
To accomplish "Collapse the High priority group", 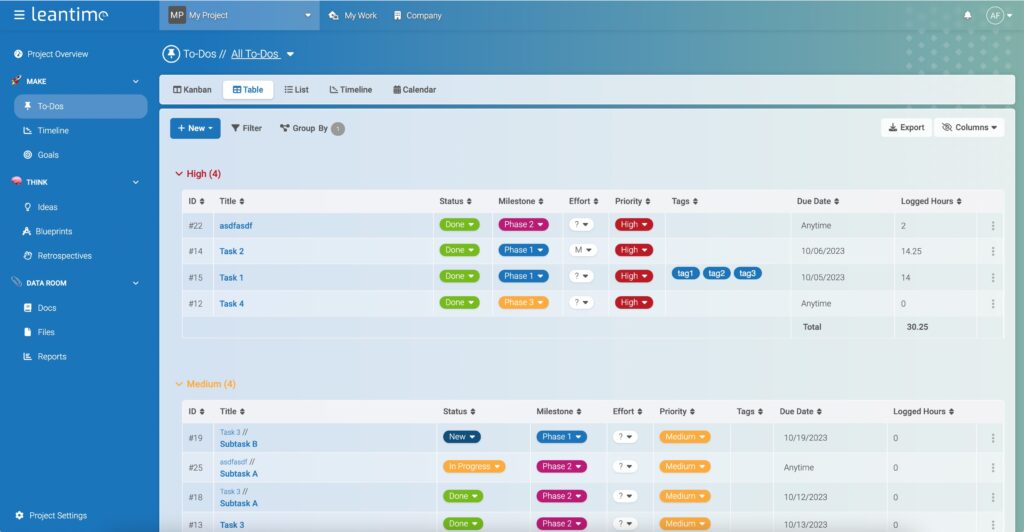I will [x=179, y=174].
